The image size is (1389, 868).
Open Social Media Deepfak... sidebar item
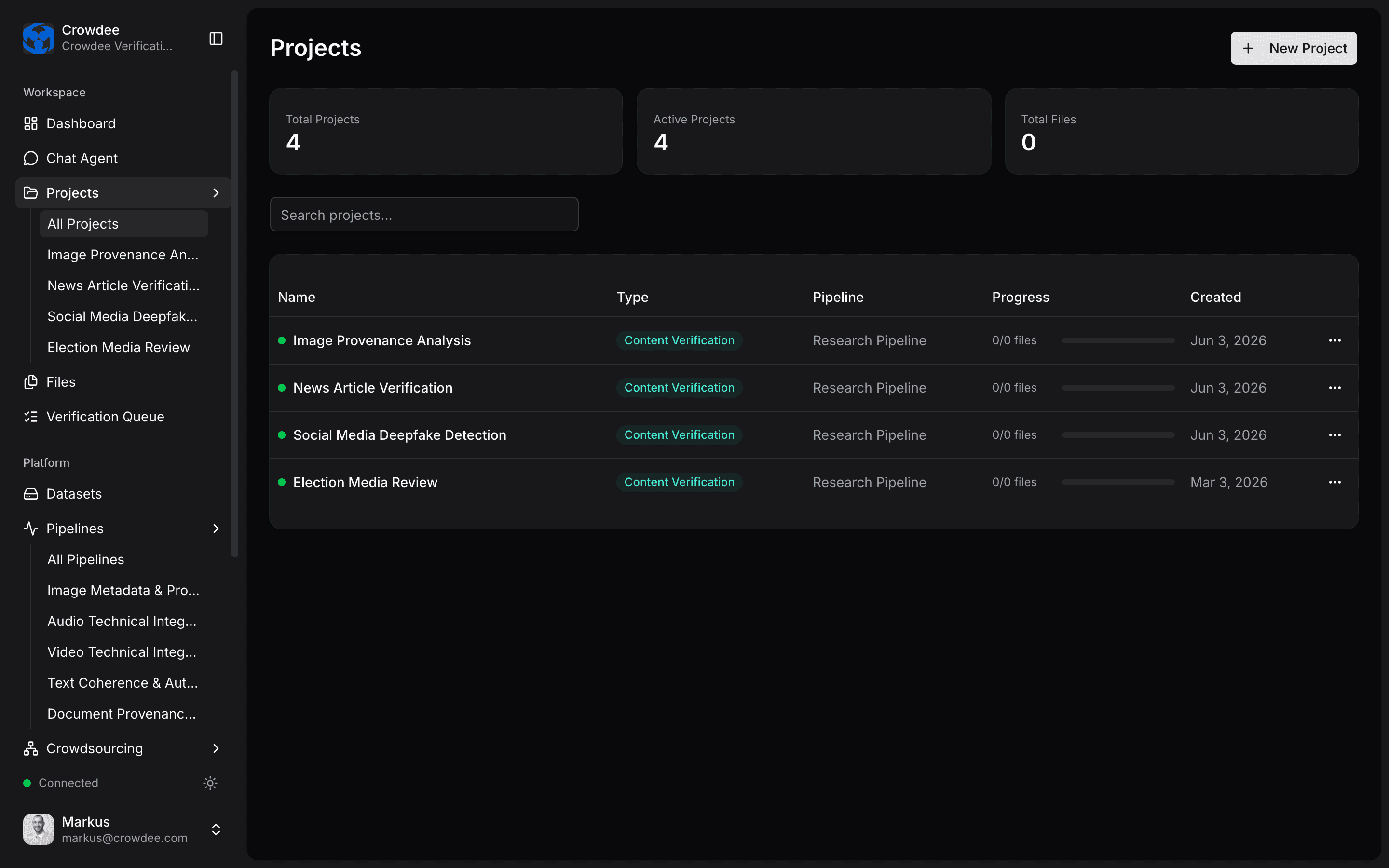pyautogui.click(x=123, y=316)
